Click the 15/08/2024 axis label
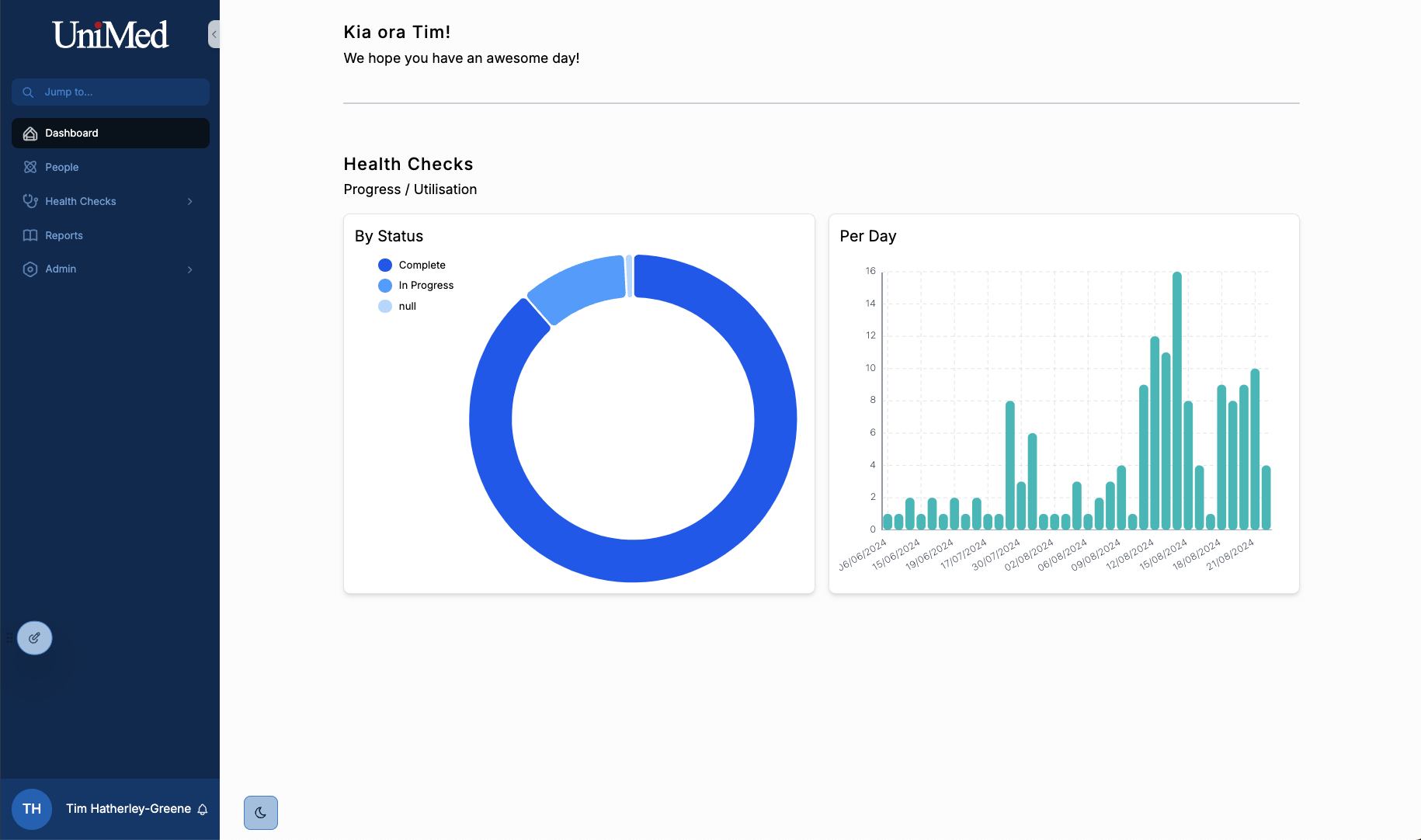Image resolution: width=1421 pixels, height=840 pixels. tap(1163, 555)
